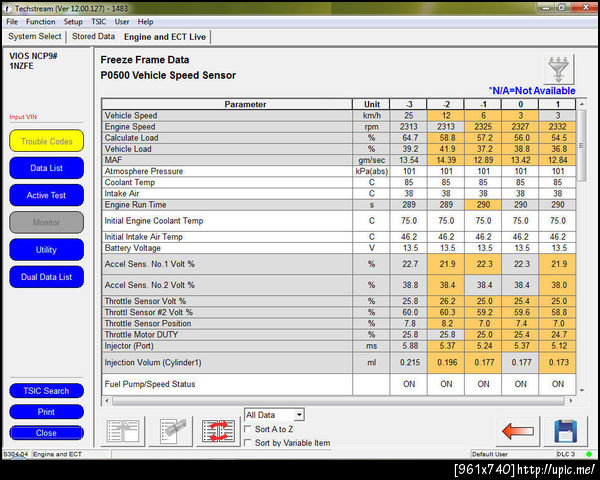Enable Sort A to Z checkbox
The height and width of the screenshot is (480, 600).
tap(248, 429)
